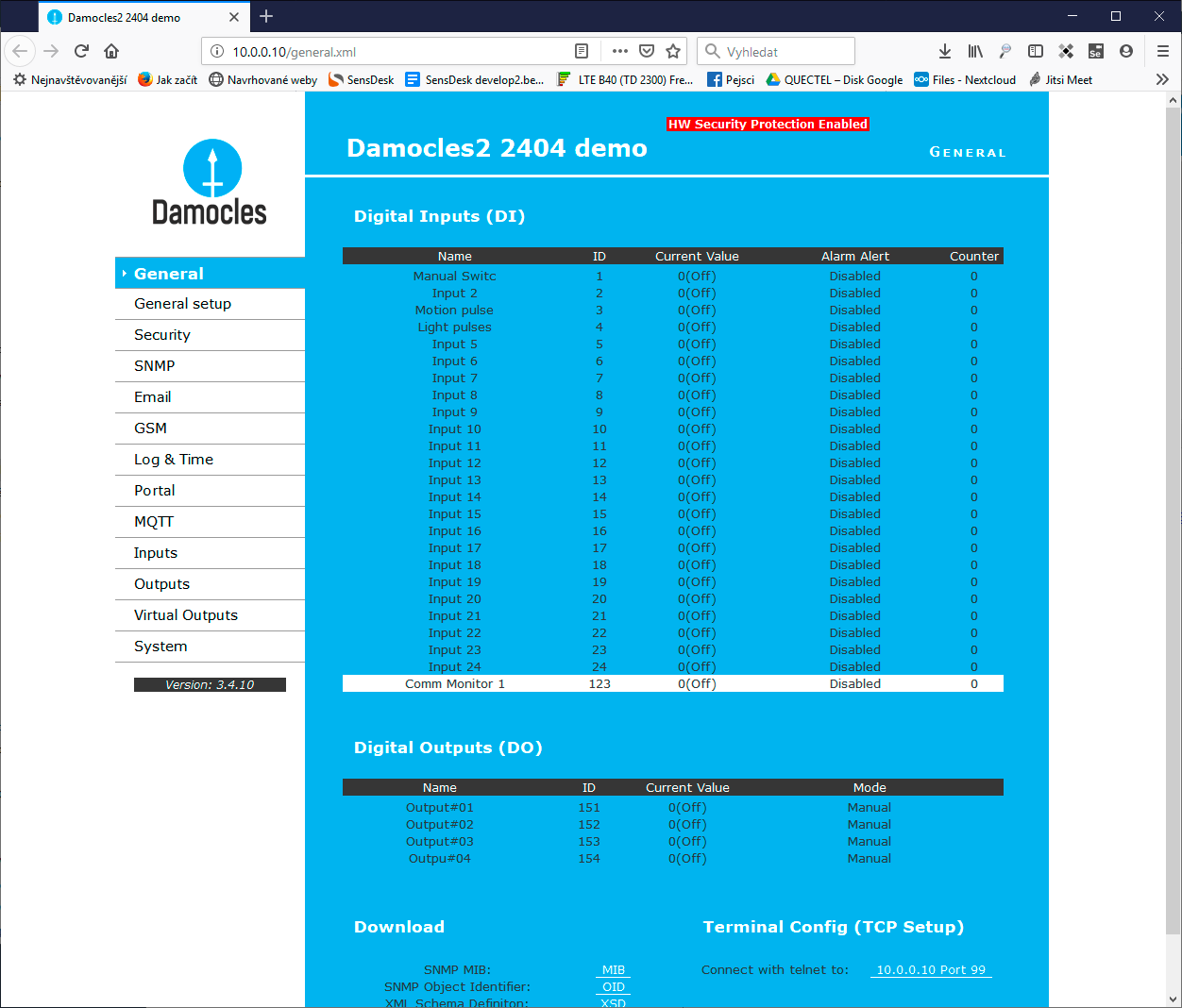
Task: Open Security settings page
Action: pos(210,335)
